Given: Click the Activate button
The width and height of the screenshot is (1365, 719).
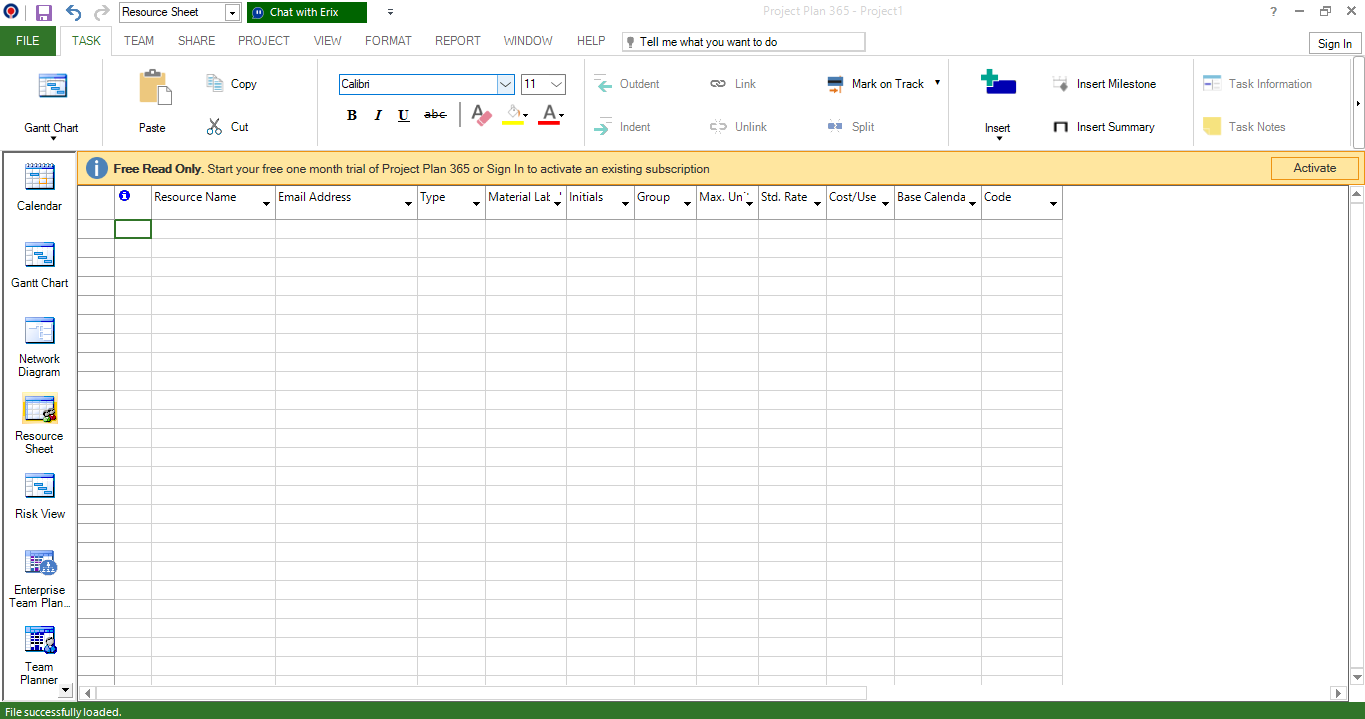Looking at the screenshot, I should click(1314, 168).
